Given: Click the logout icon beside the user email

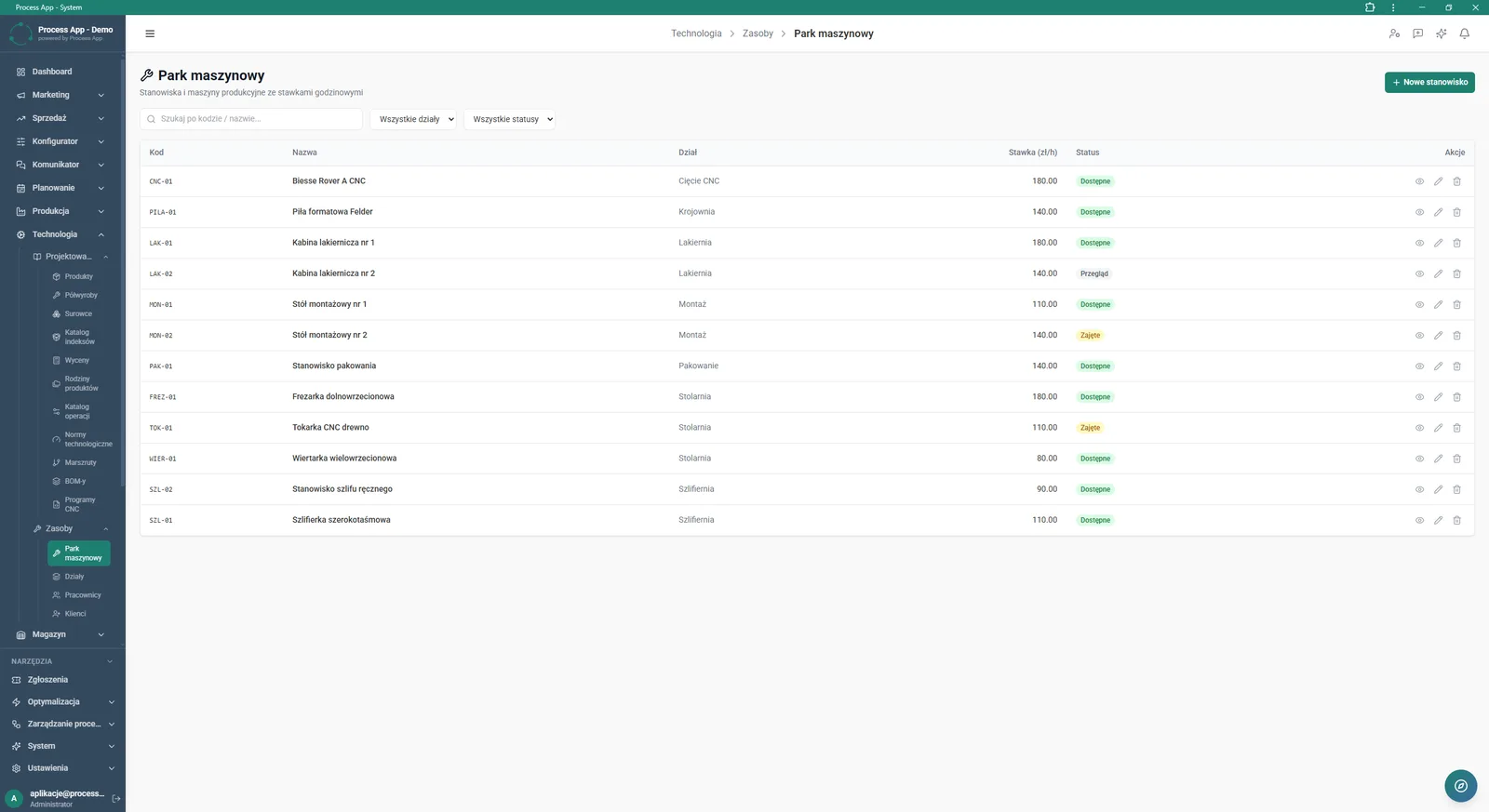Looking at the screenshot, I should [x=116, y=798].
